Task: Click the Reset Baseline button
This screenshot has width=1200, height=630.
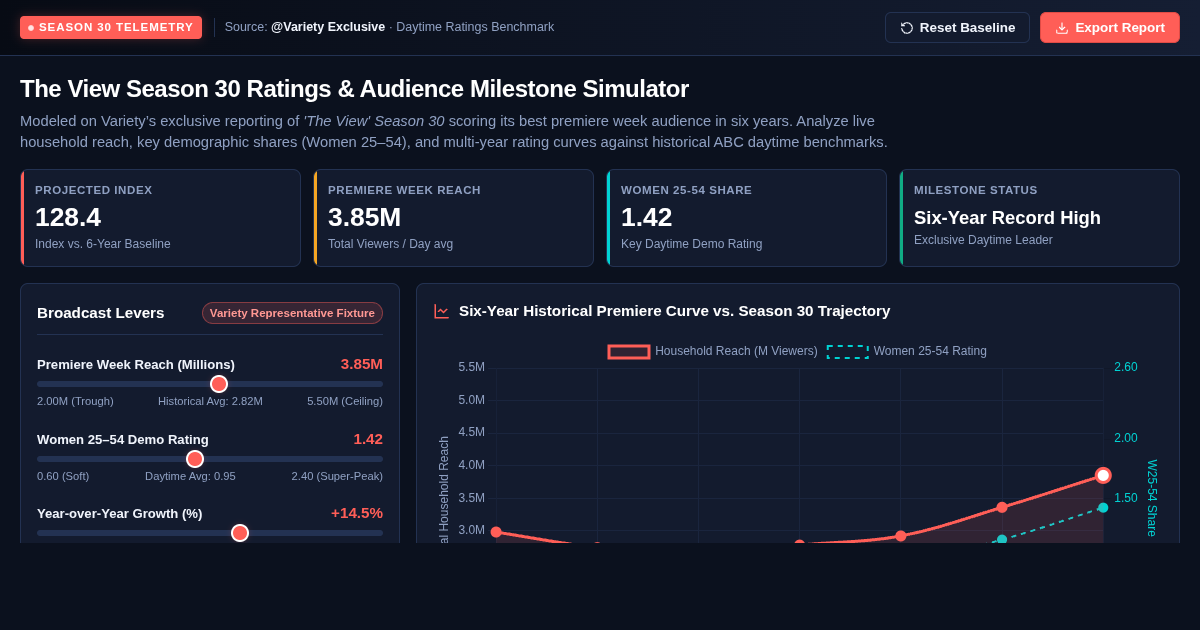Action: click(x=957, y=27)
